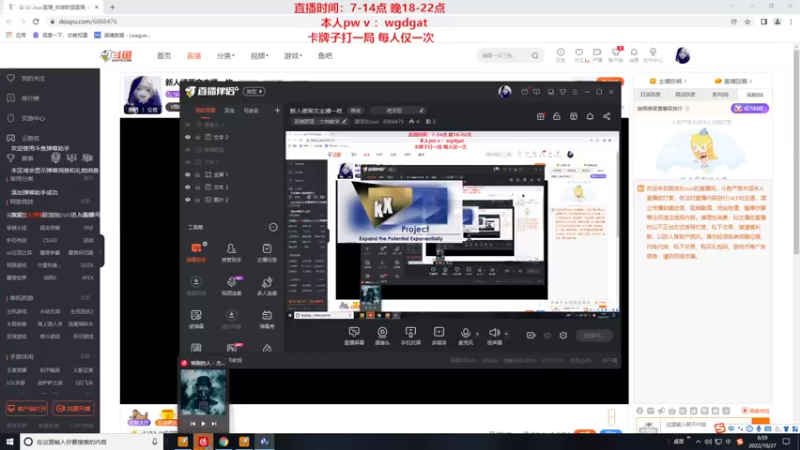Add a new scene with plus icon

click(277, 110)
